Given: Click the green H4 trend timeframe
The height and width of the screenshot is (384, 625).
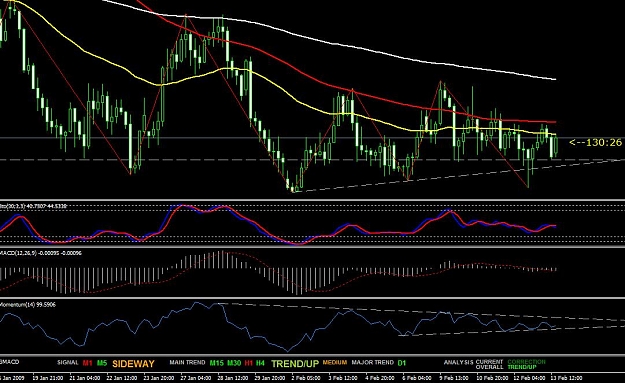Looking at the screenshot, I should (260, 363).
